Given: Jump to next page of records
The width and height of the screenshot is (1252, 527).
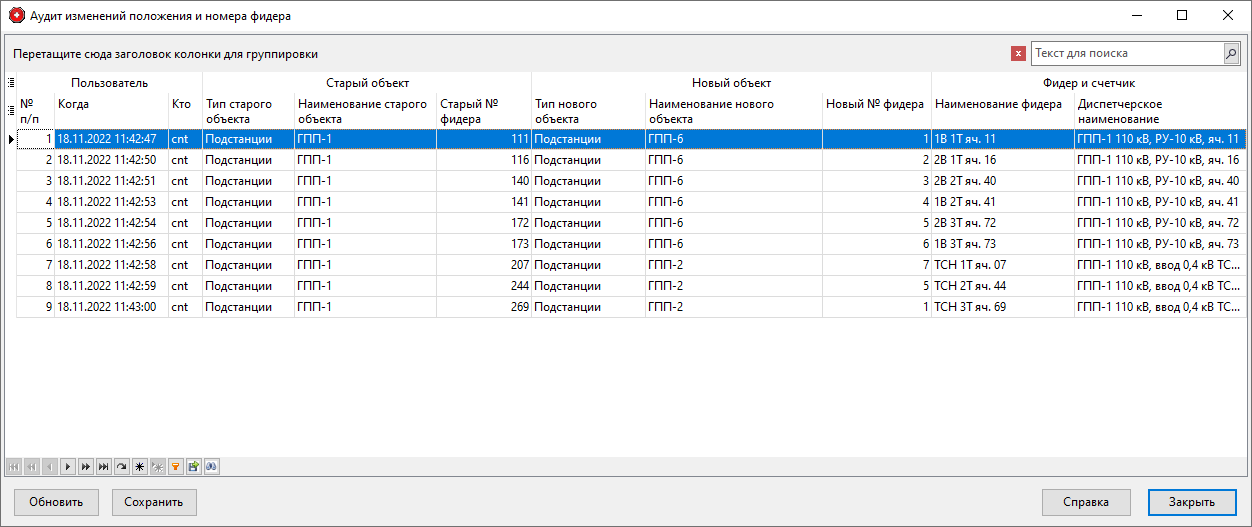Looking at the screenshot, I should [86, 466].
